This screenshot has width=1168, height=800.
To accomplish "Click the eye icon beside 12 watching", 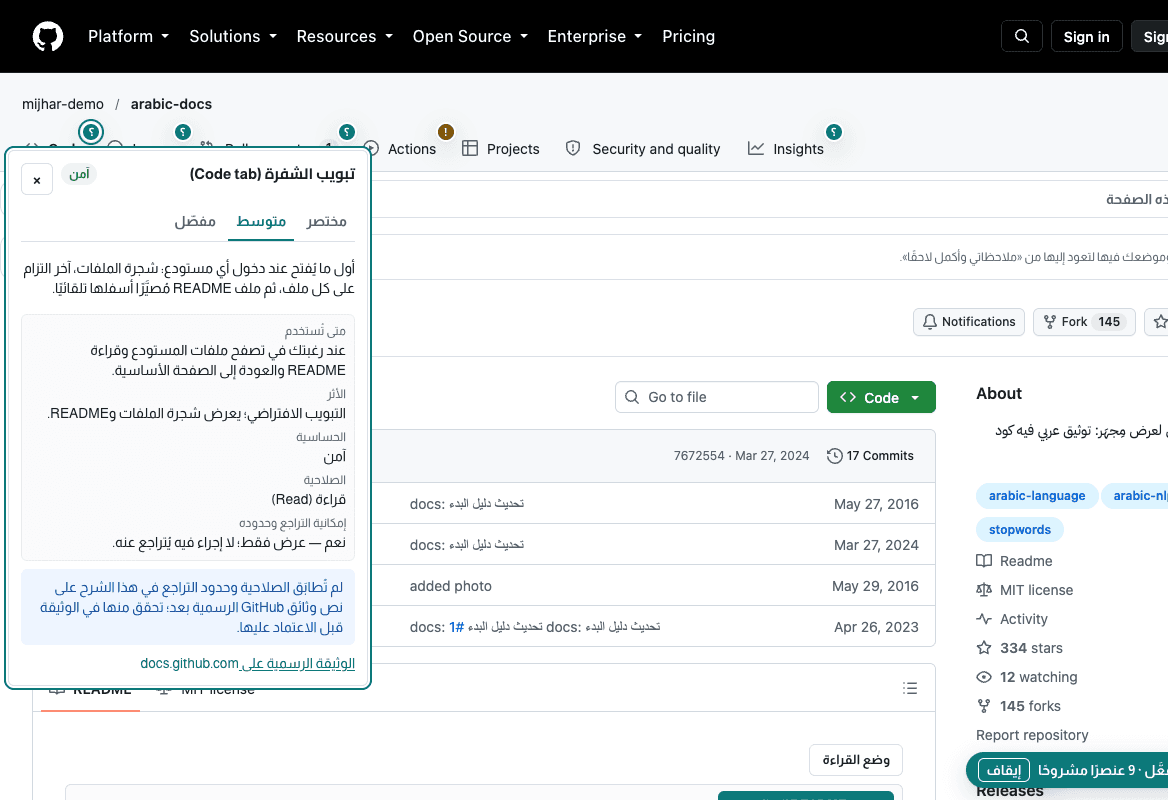I will pyautogui.click(x=984, y=677).
